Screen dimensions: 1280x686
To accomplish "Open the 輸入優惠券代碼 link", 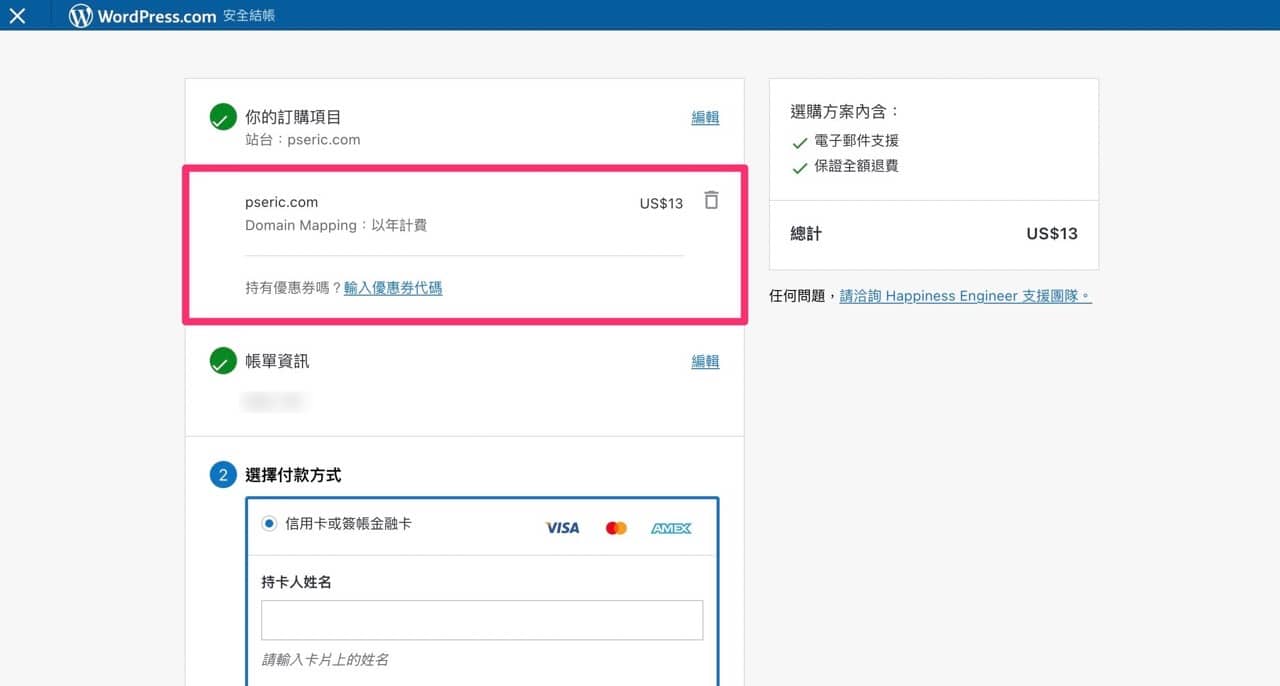I will coord(393,288).
